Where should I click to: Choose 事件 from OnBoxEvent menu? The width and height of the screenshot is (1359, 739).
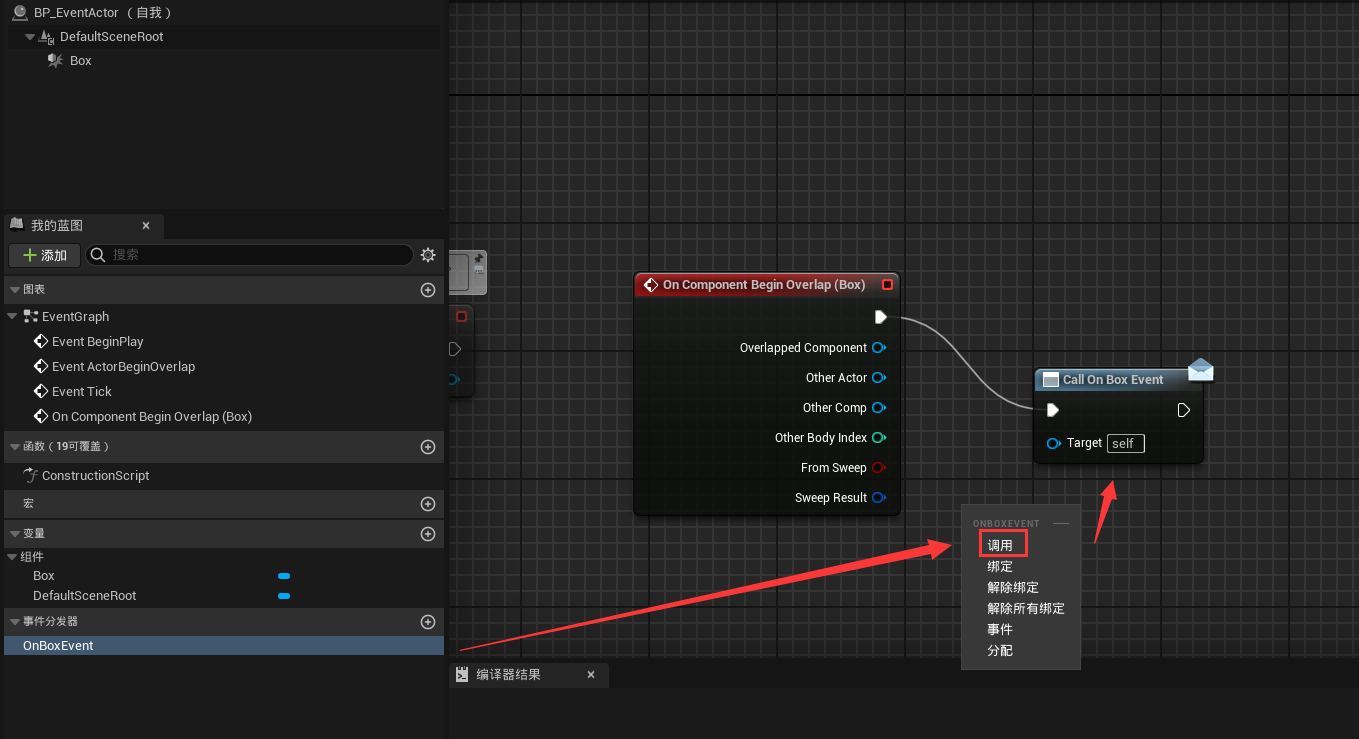click(1000, 629)
